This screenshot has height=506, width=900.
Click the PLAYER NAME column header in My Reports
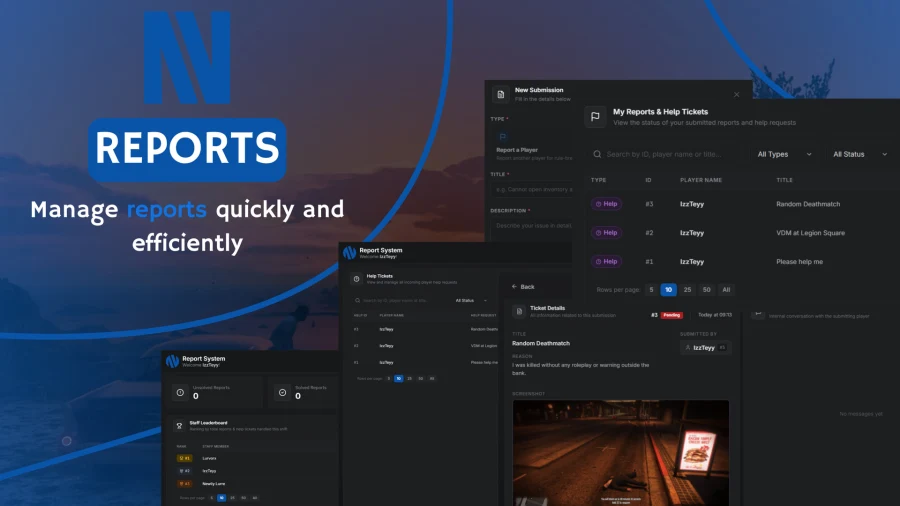coord(701,180)
